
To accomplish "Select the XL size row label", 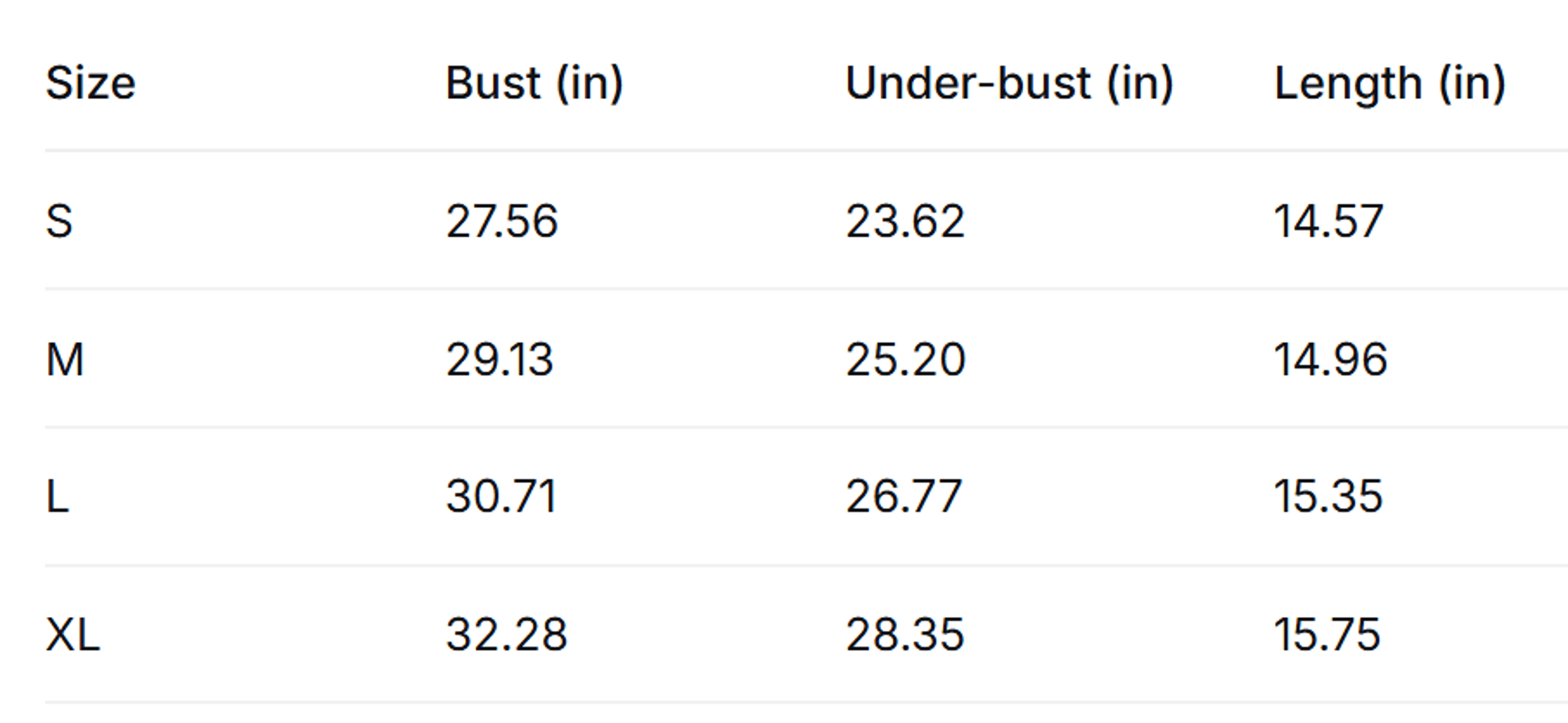I will pos(72,635).
